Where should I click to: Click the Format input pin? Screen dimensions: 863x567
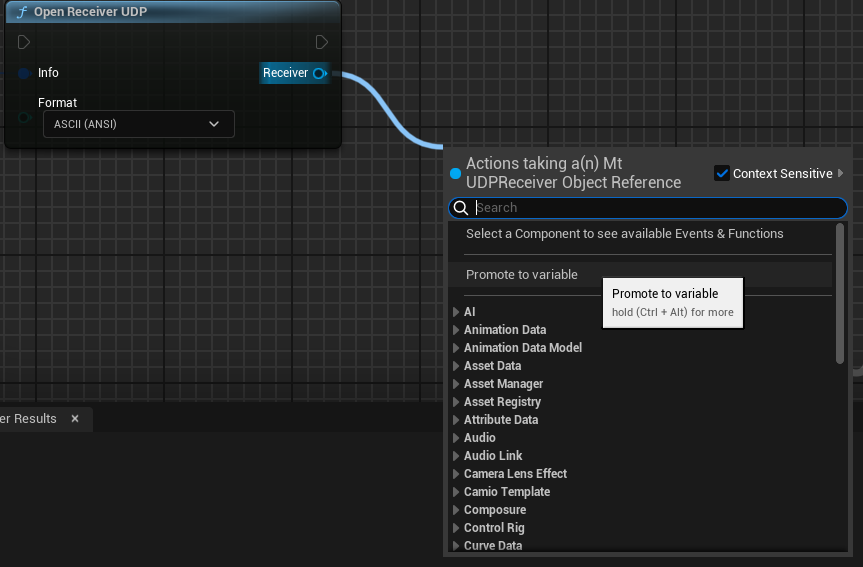[24, 118]
